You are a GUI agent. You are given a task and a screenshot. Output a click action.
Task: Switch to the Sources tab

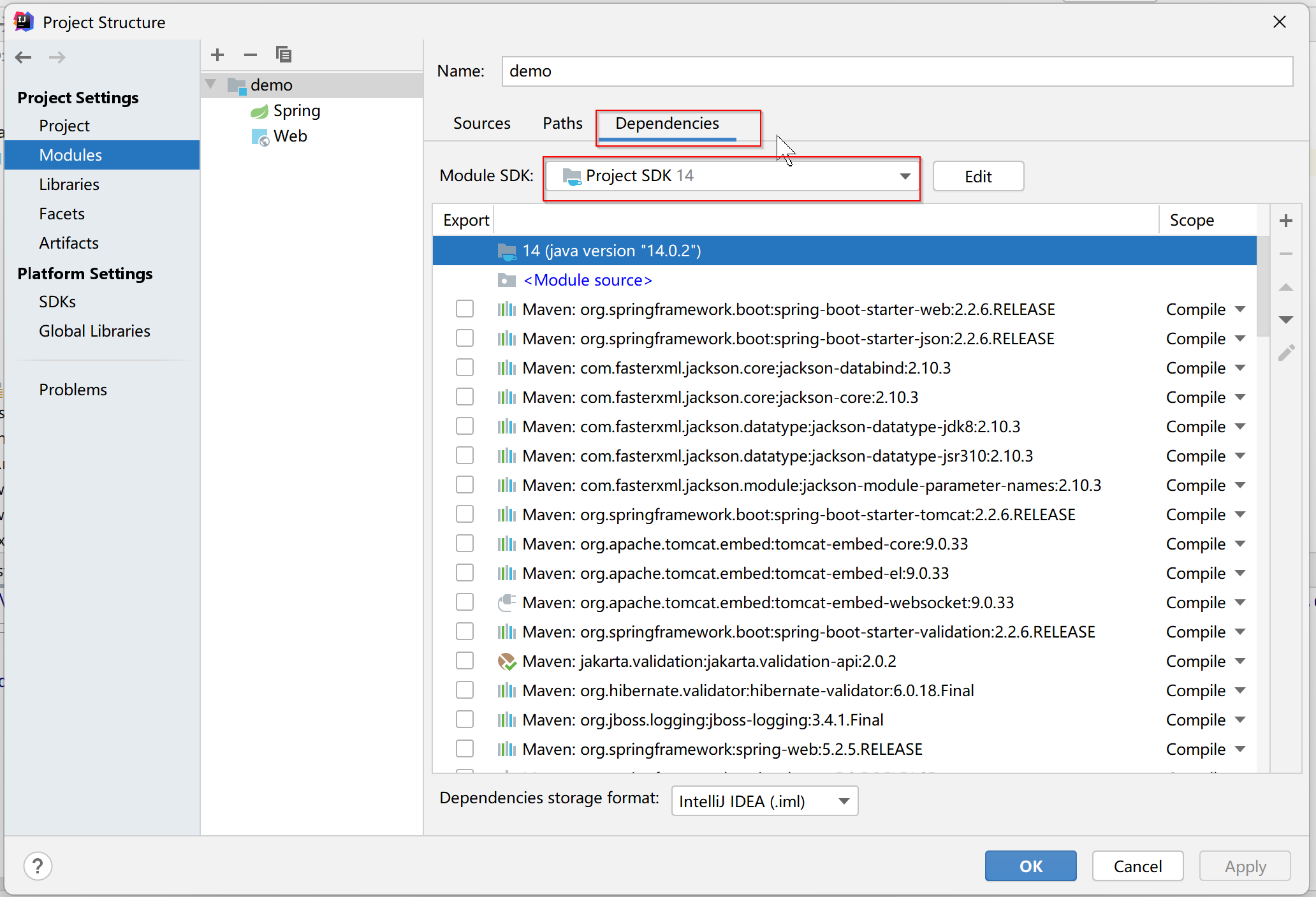tap(481, 124)
